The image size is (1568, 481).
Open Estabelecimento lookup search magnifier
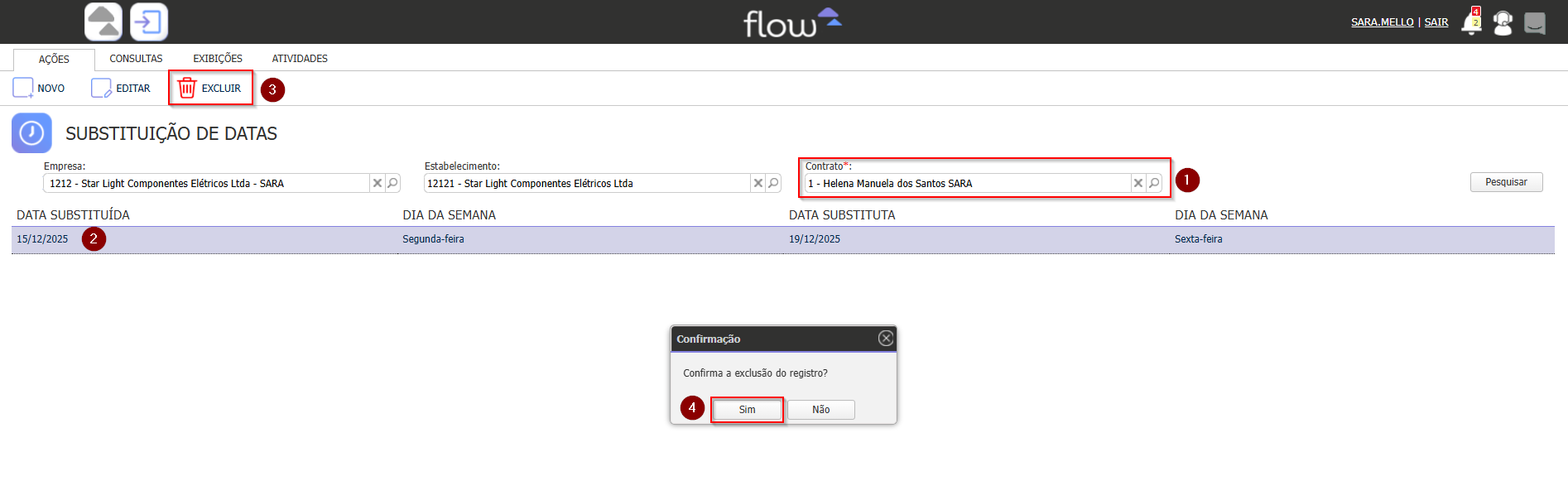tap(773, 183)
